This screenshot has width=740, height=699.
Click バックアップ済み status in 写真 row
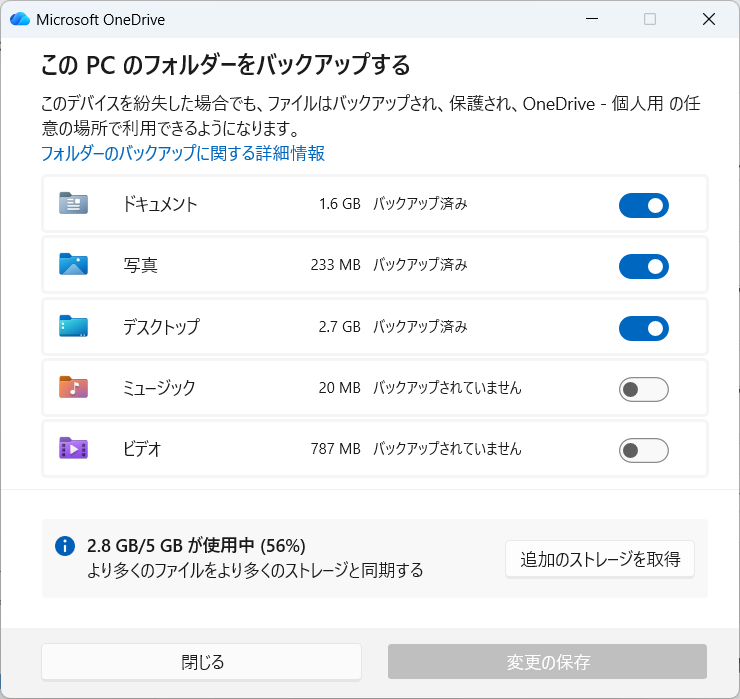(420, 265)
